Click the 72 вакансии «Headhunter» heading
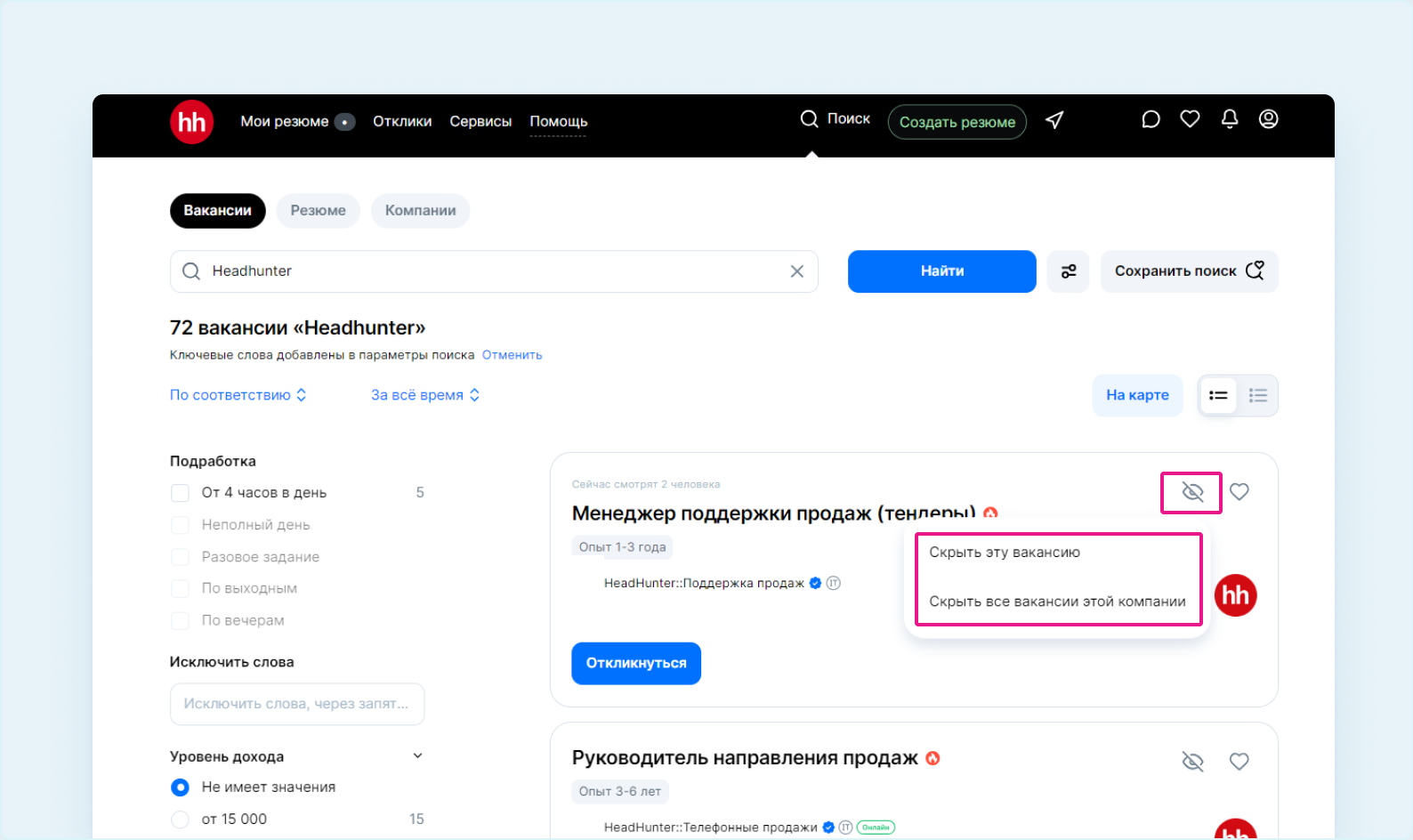The height and width of the screenshot is (840, 1413). pyautogui.click(x=298, y=327)
